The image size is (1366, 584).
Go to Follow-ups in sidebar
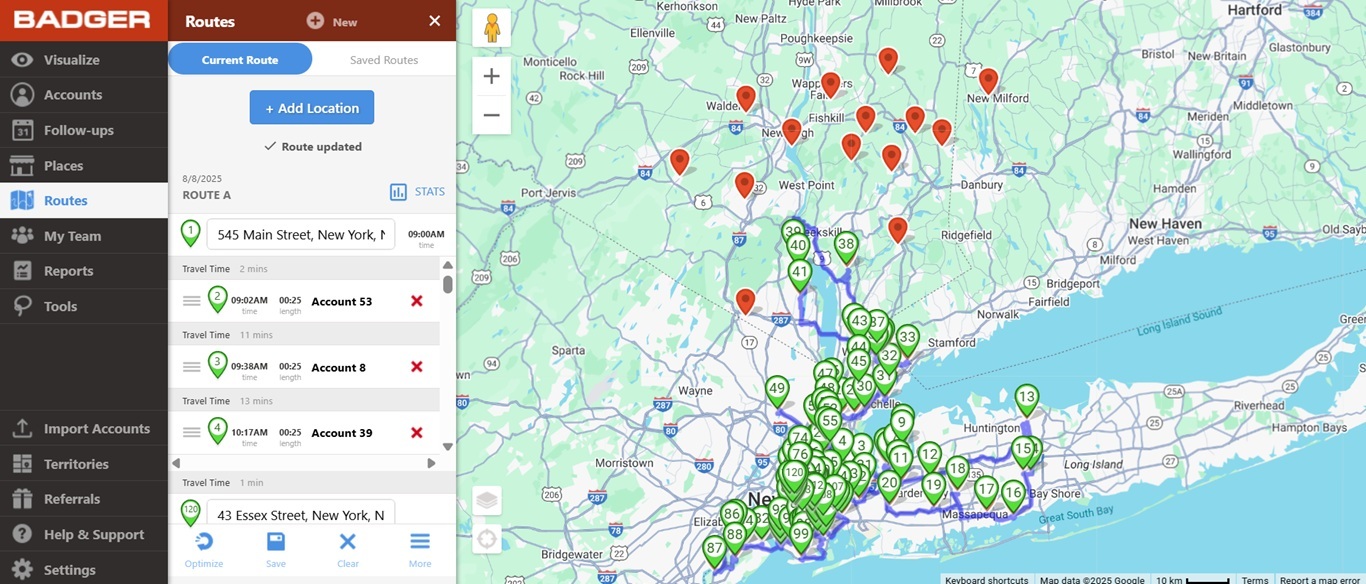(84, 130)
